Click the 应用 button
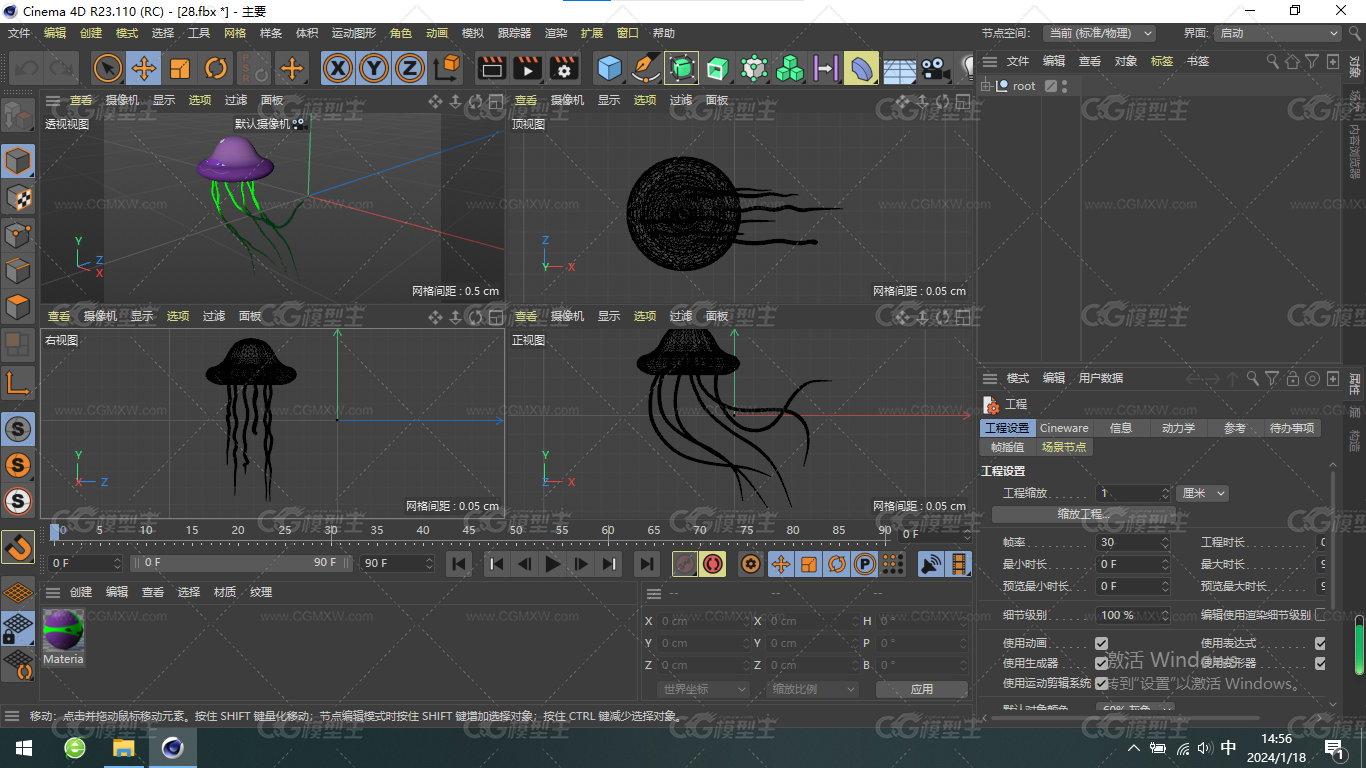Viewport: 1366px width, 768px height. (x=921, y=689)
